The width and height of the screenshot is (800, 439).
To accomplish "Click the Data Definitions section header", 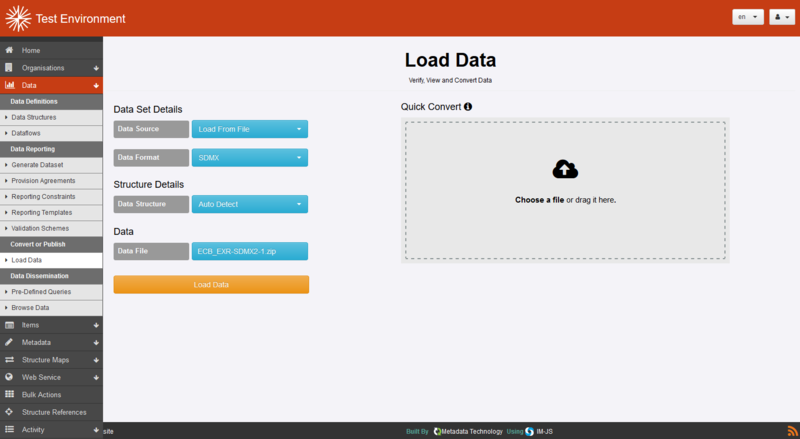I will [x=51, y=102].
